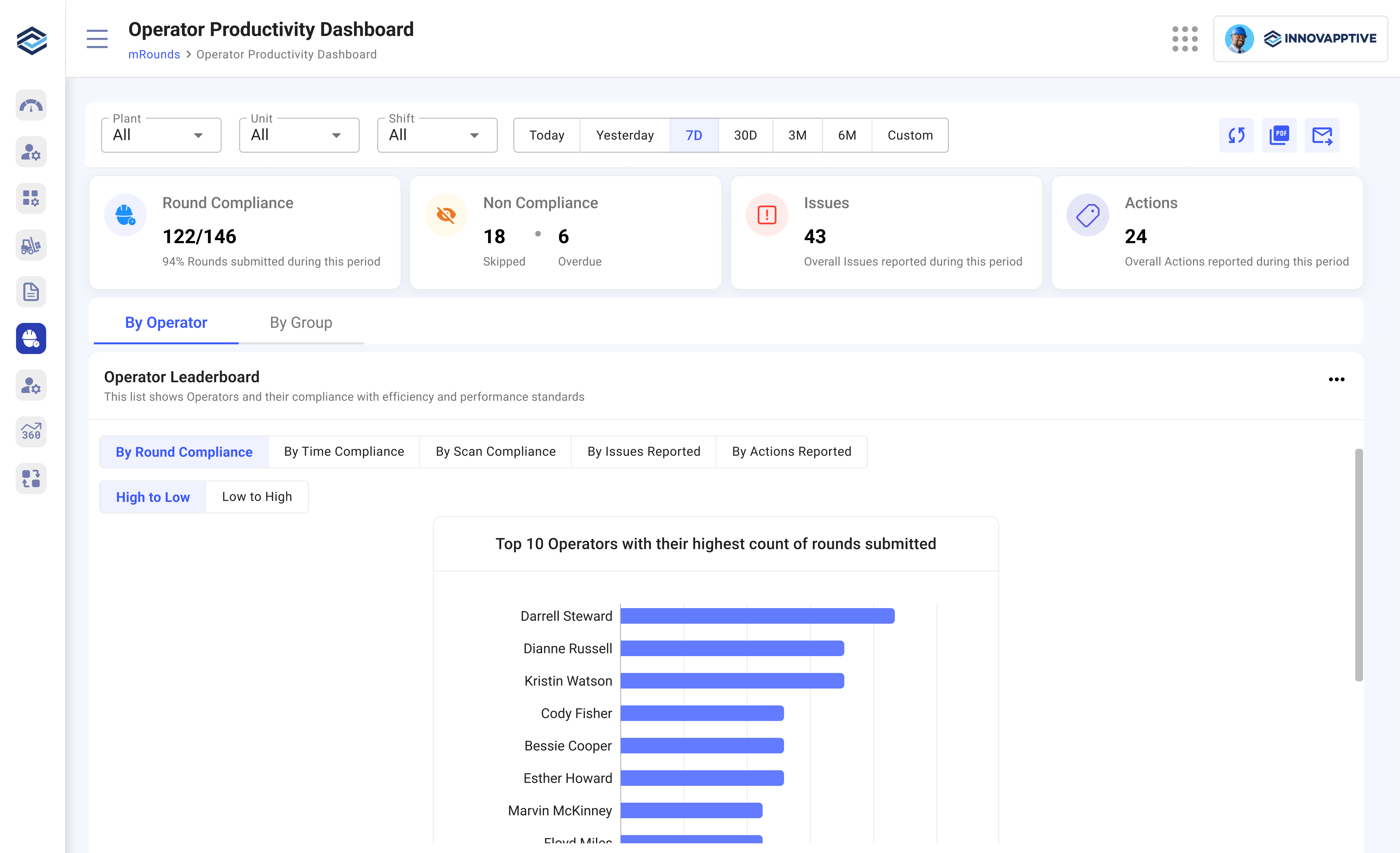
Task: Click the user profile avatar
Action: (1239, 39)
